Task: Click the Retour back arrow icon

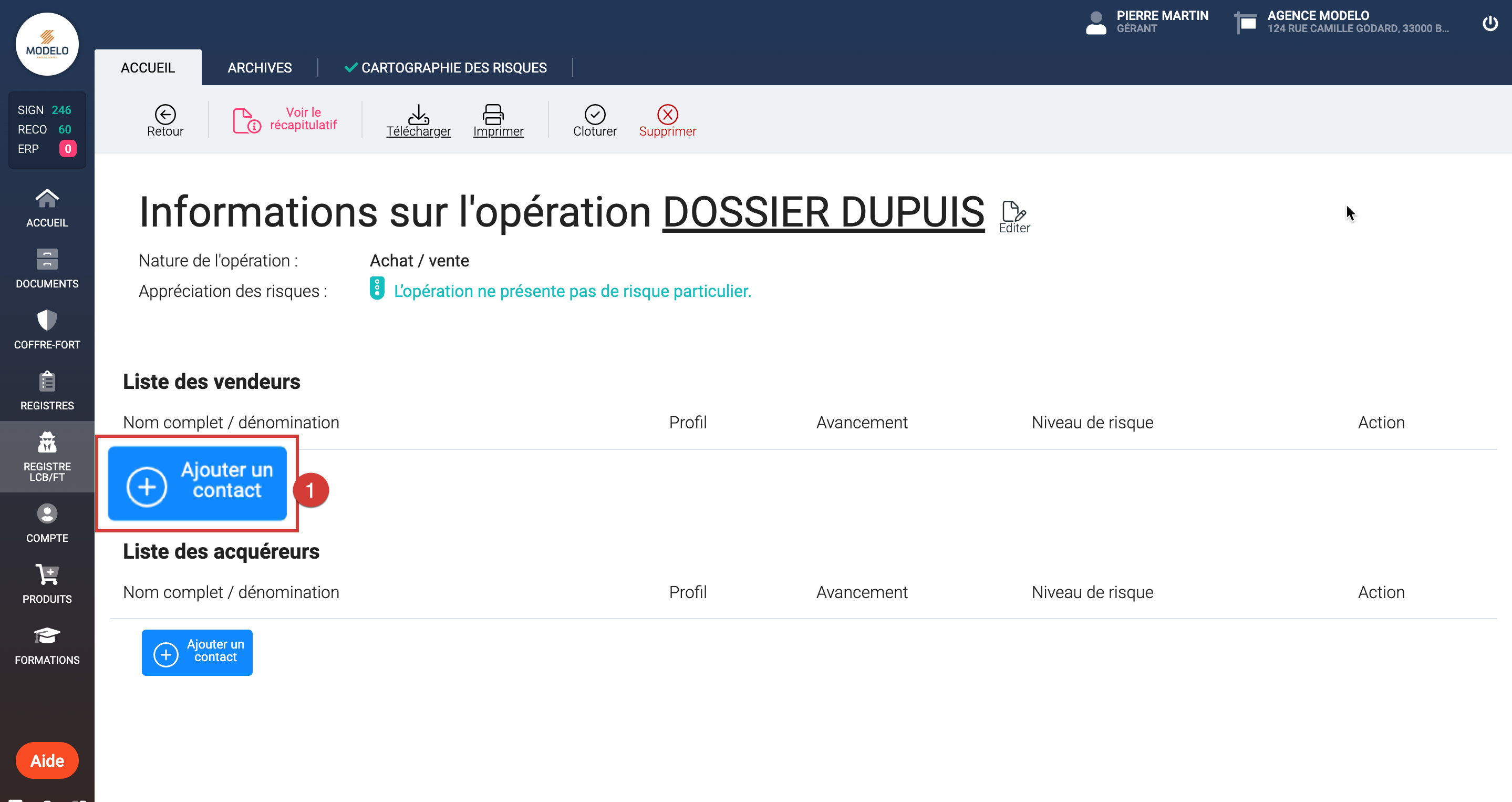Action: 165,114
